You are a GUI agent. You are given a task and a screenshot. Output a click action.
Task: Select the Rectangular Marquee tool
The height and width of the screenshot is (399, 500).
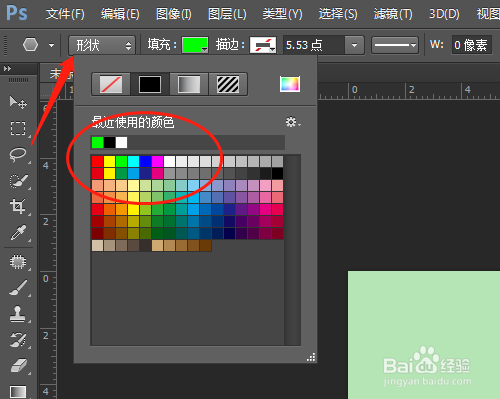click(x=18, y=128)
